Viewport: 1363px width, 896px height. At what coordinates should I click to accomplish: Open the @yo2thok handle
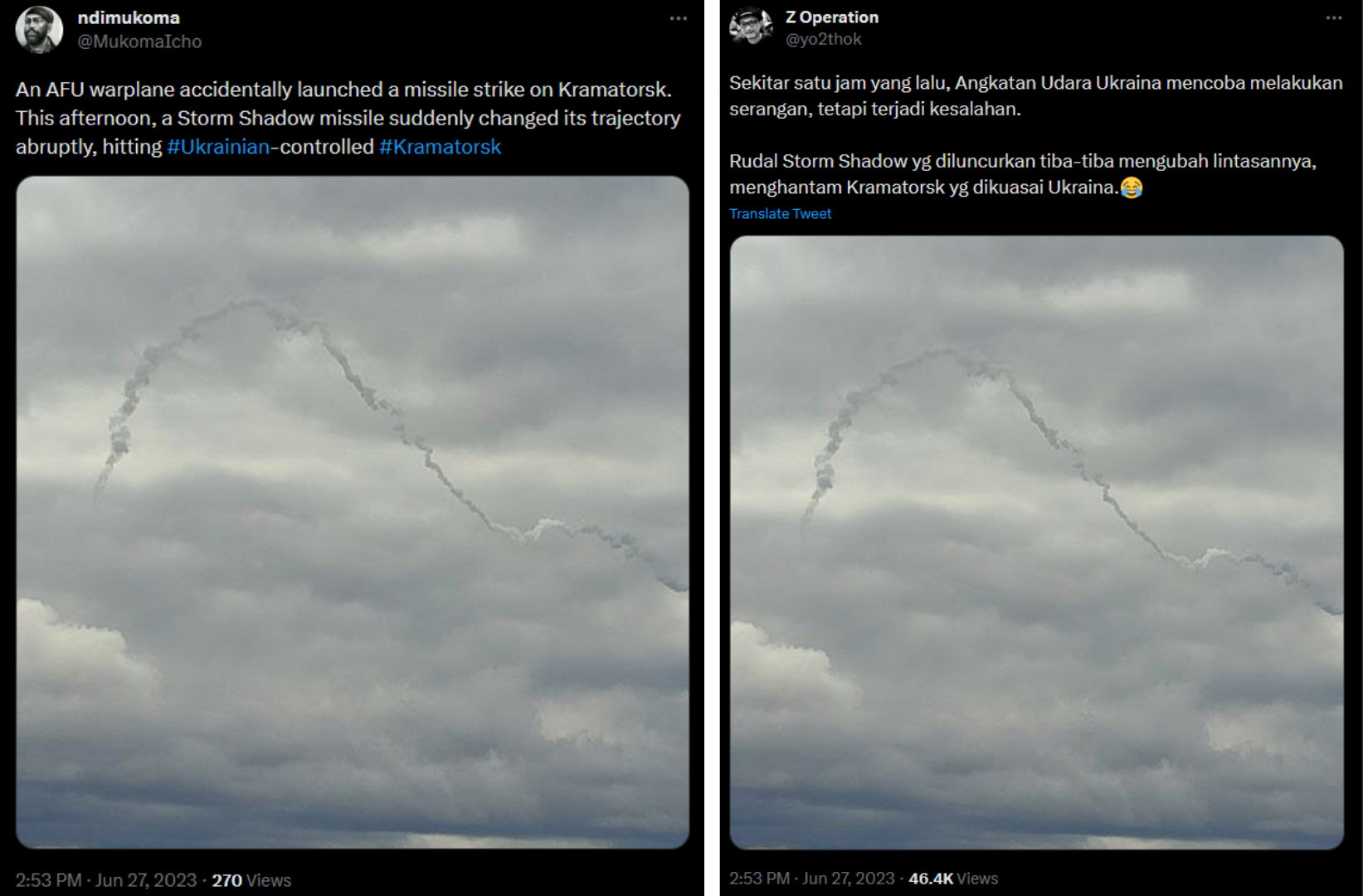coord(824,39)
